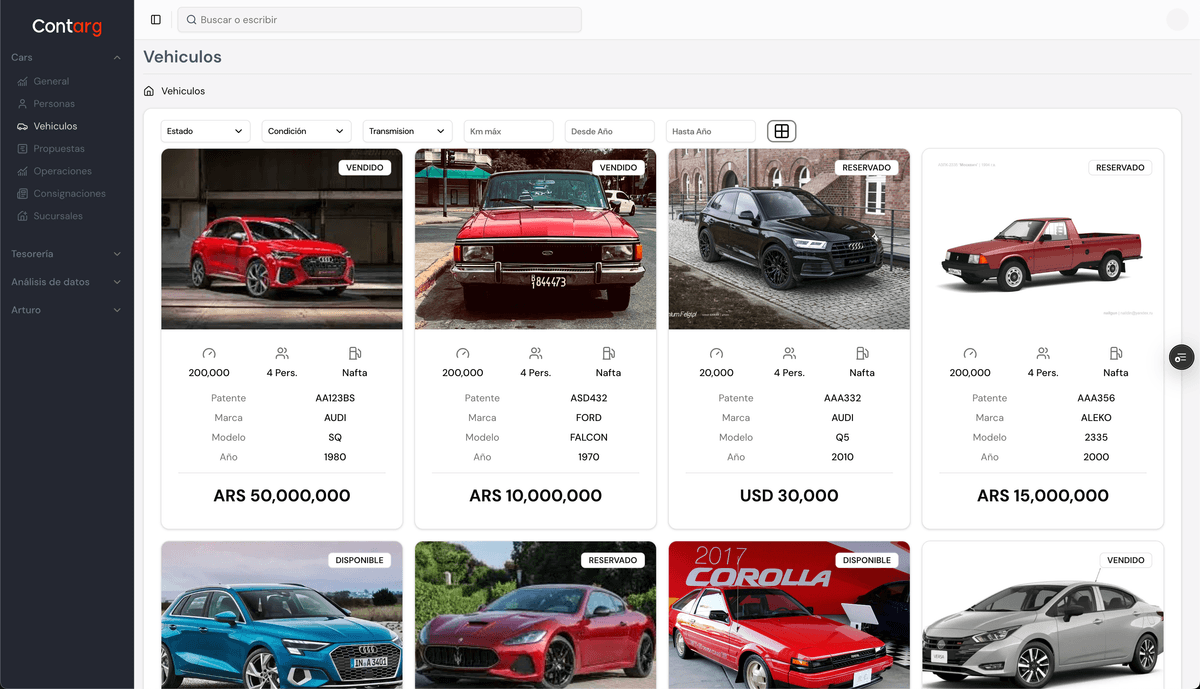The image size is (1200, 689).
Task: Open Consignaciones in the sidebar
Action: [67, 194]
